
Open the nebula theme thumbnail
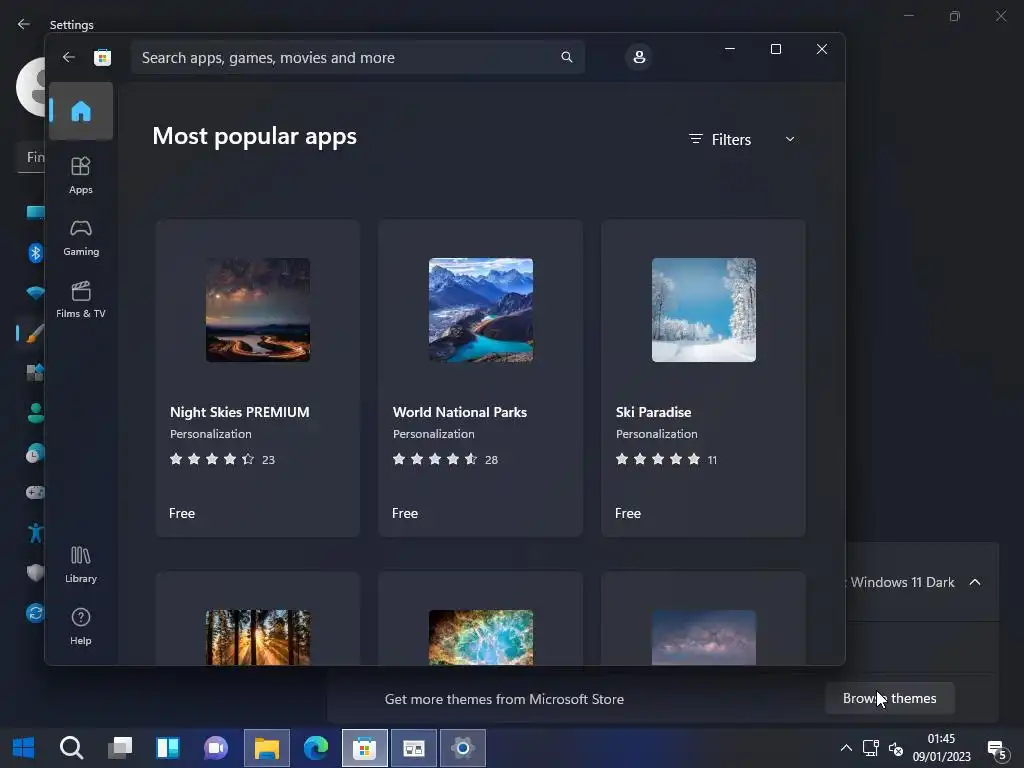481,637
